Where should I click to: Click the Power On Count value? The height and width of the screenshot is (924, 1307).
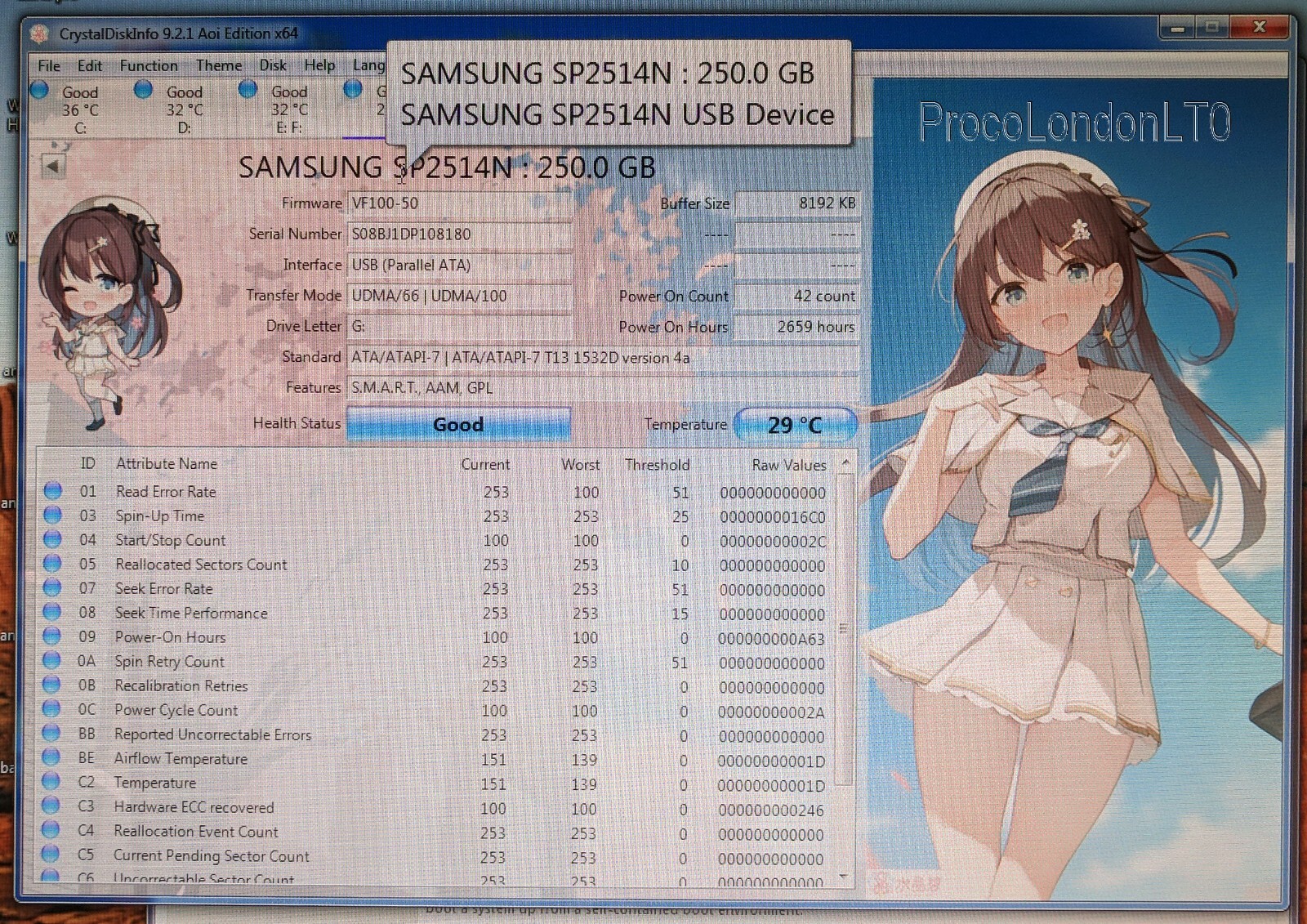(796, 296)
